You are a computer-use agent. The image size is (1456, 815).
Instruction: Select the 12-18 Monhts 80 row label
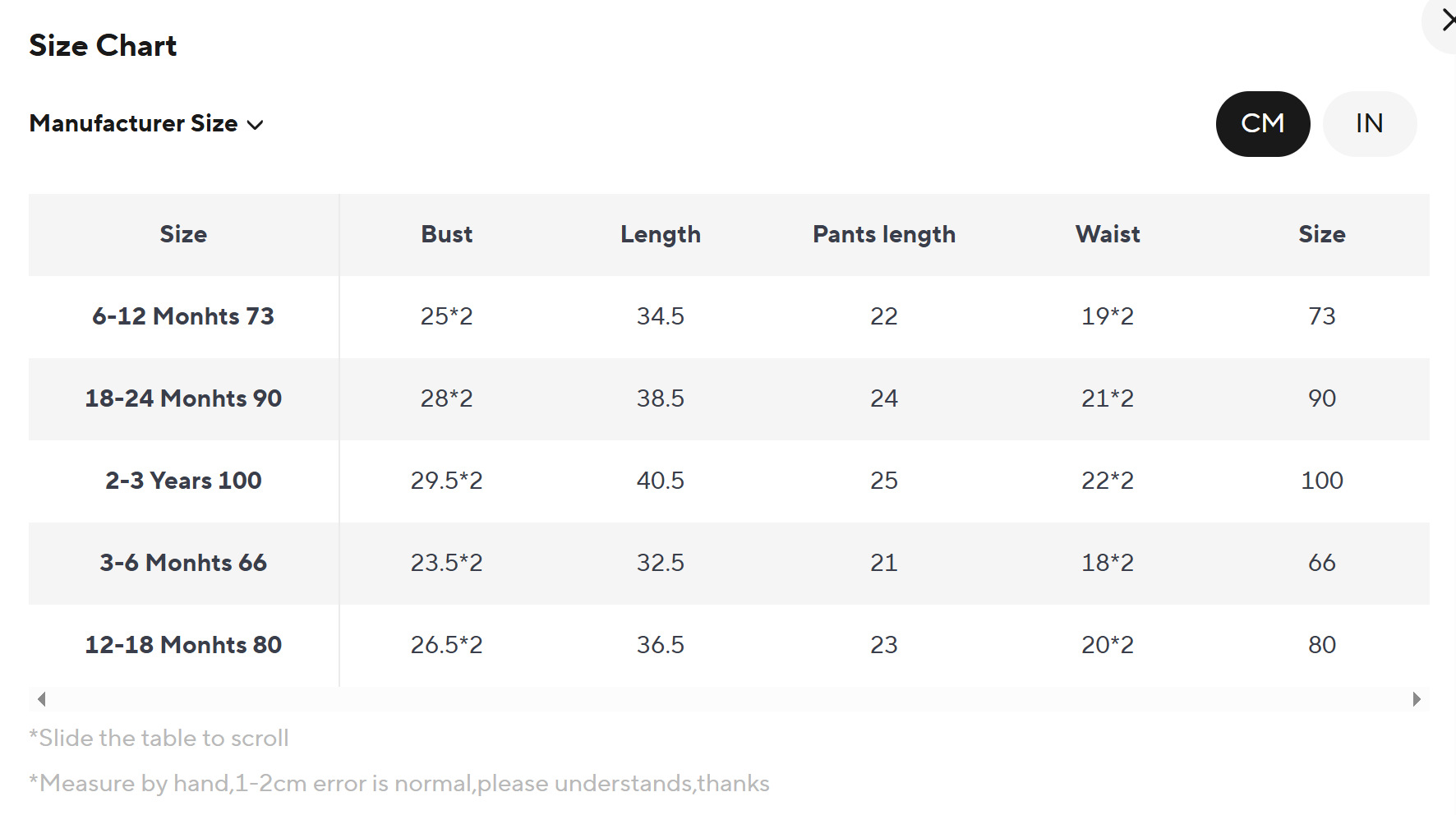pyautogui.click(x=183, y=645)
